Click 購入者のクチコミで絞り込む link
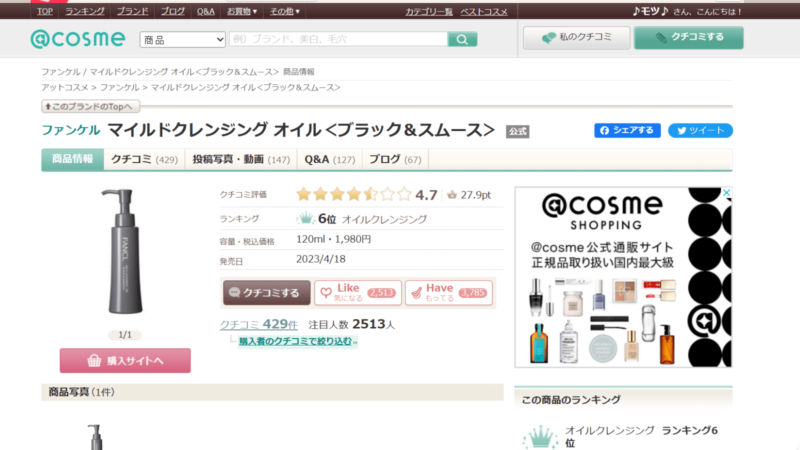 coord(298,341)
